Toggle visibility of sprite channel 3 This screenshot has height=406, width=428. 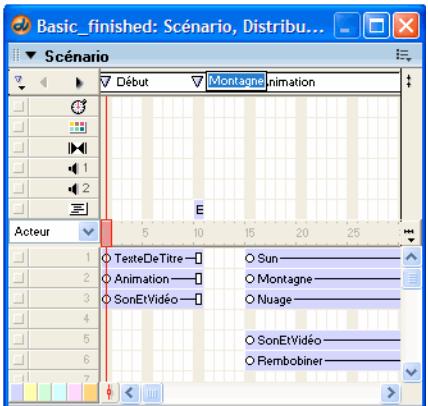click(19, 298)
